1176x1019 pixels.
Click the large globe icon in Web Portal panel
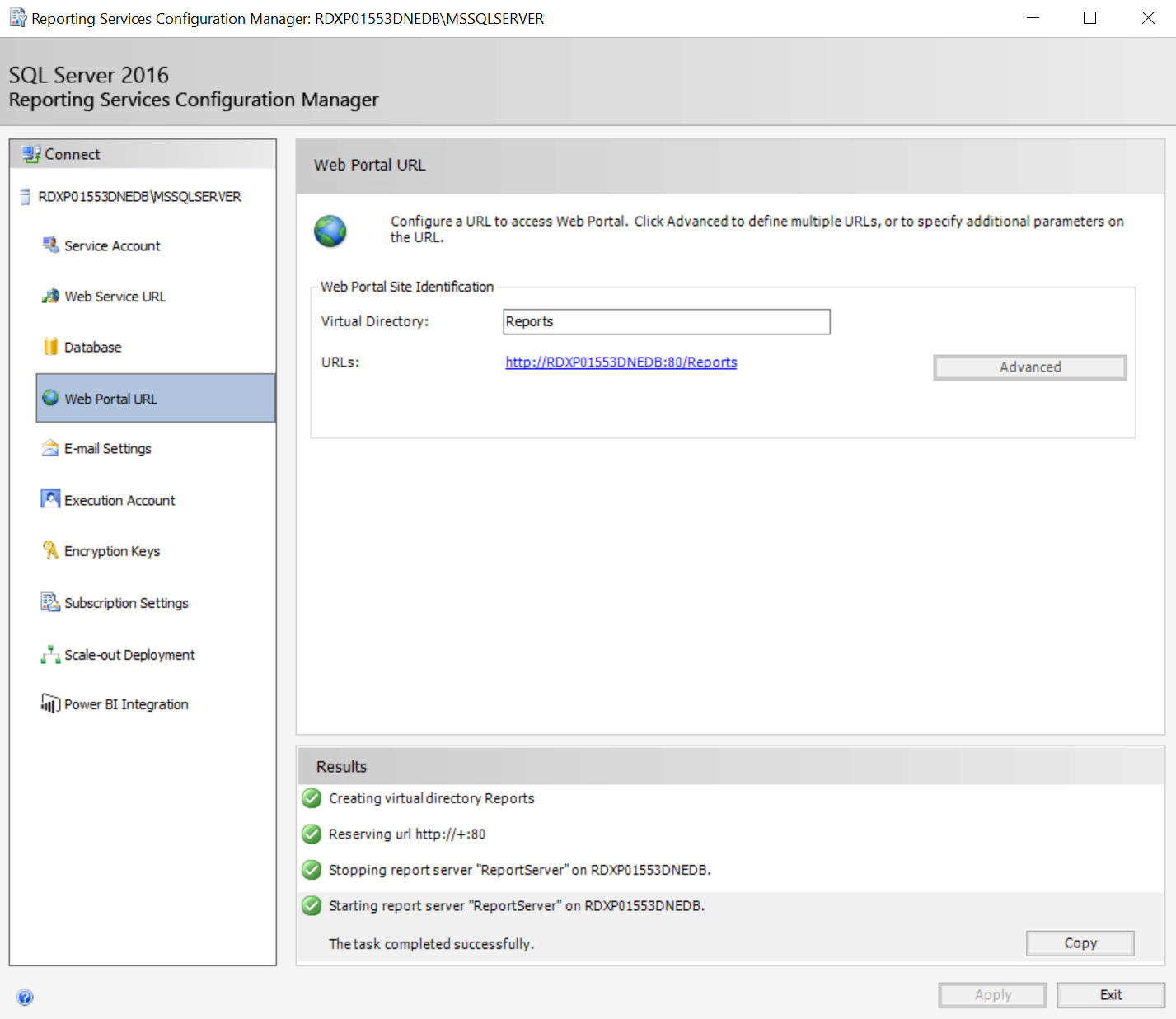tap(330, 231)
